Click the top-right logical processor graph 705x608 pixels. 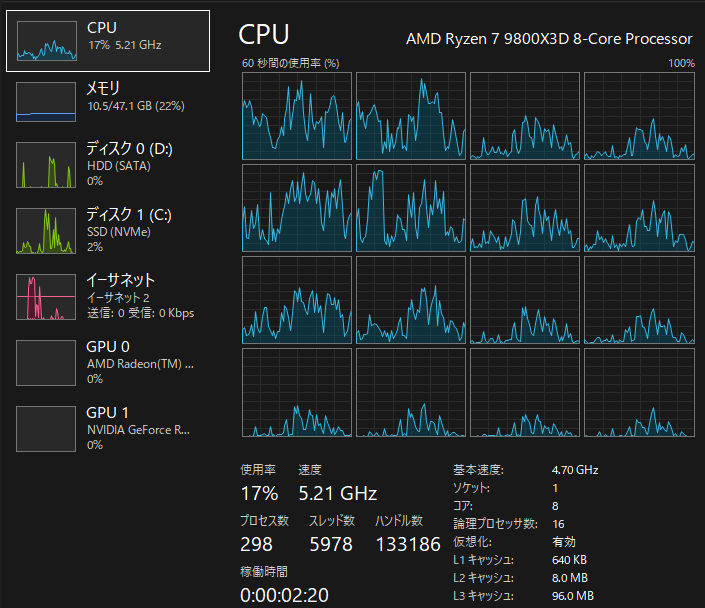(x=639, y=116)
